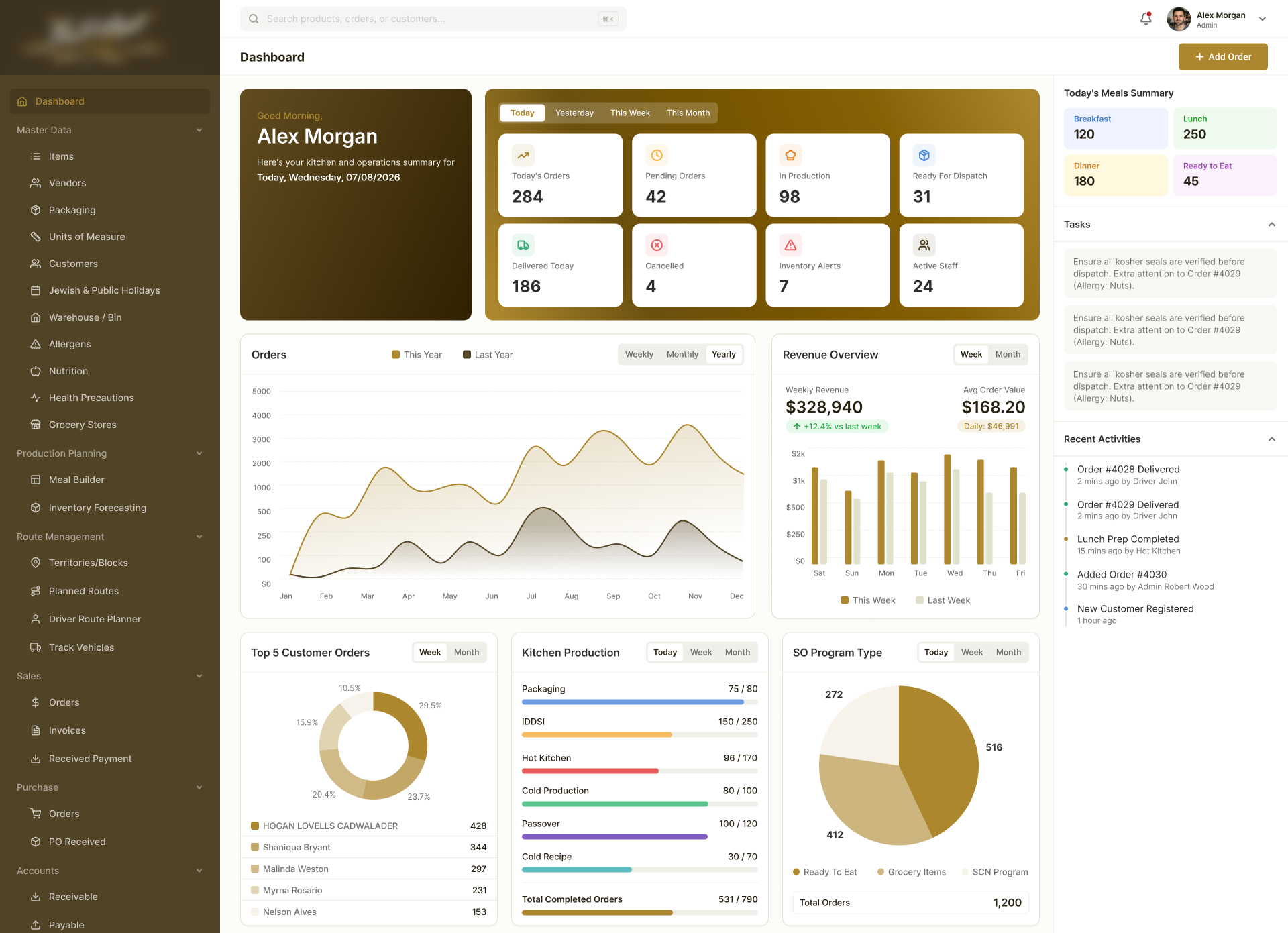Click the Cancelled orders X icon

pyautogui.click(x=657, y=245)
